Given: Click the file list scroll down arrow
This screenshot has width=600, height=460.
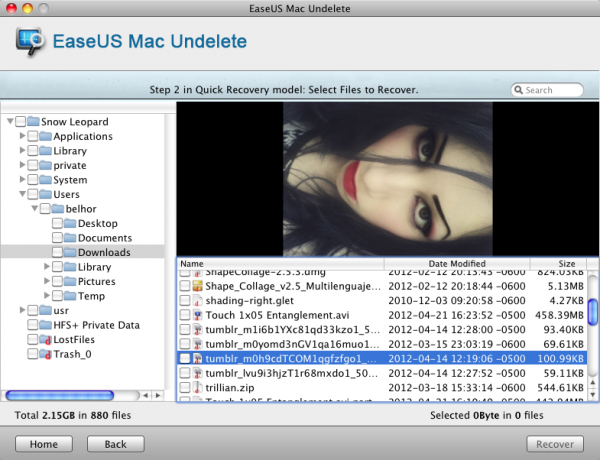Looking at the screenshot, I should tap(593, 394).
